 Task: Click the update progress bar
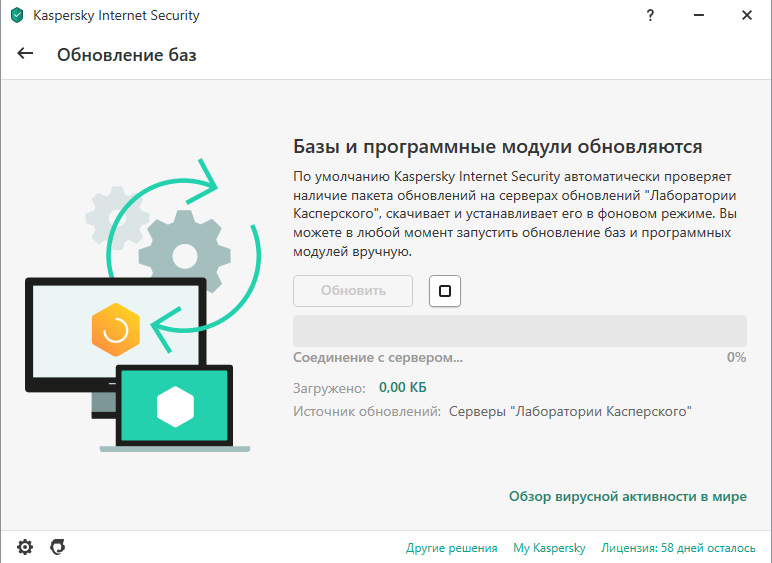pos(520,331)
